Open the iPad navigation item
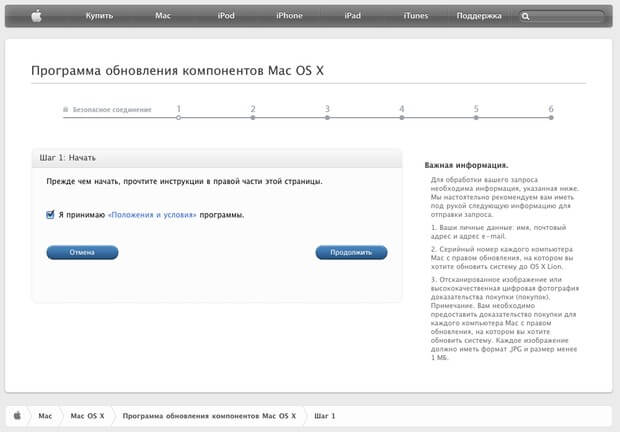 coord(352,16)
